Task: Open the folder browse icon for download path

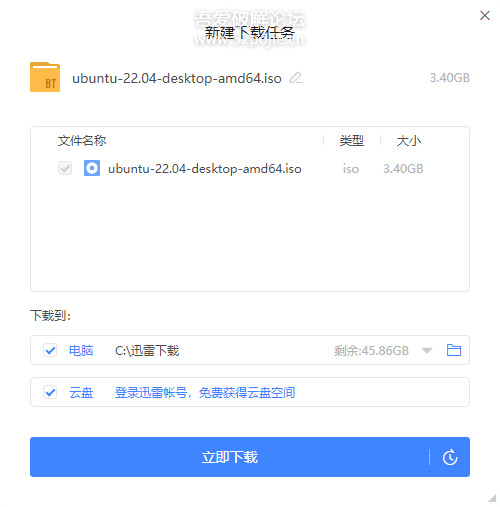Action: coord(454,350)
